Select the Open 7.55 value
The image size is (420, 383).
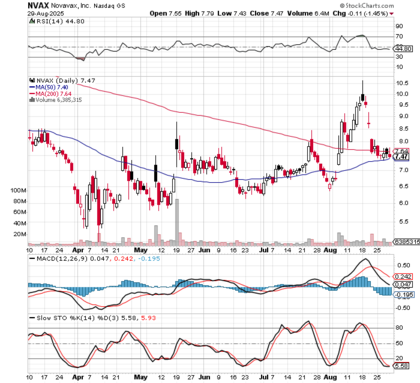(x=165, y=14)
